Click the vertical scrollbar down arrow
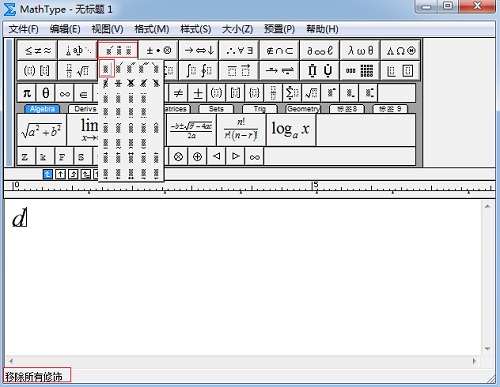Viewport: 500px width, 387px height. point(487,349)
